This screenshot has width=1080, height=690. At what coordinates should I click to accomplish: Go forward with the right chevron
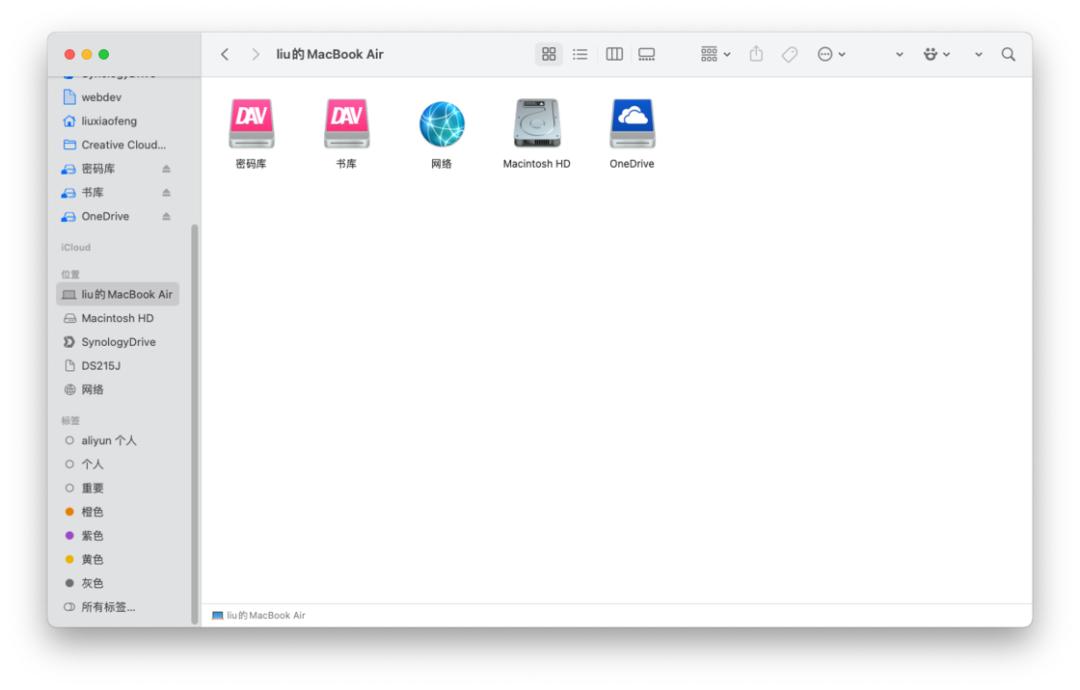coord(256,54)
